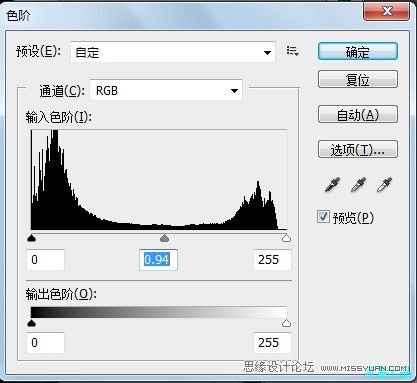Click the output highlight field 255
The height and width of the screenshot is (383, 417).
pyautogui.click(x=272, y=343)
